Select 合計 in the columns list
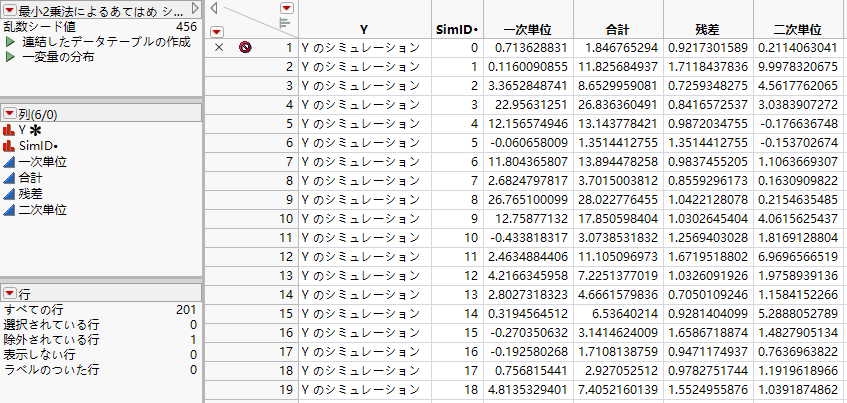 [30, 177]
